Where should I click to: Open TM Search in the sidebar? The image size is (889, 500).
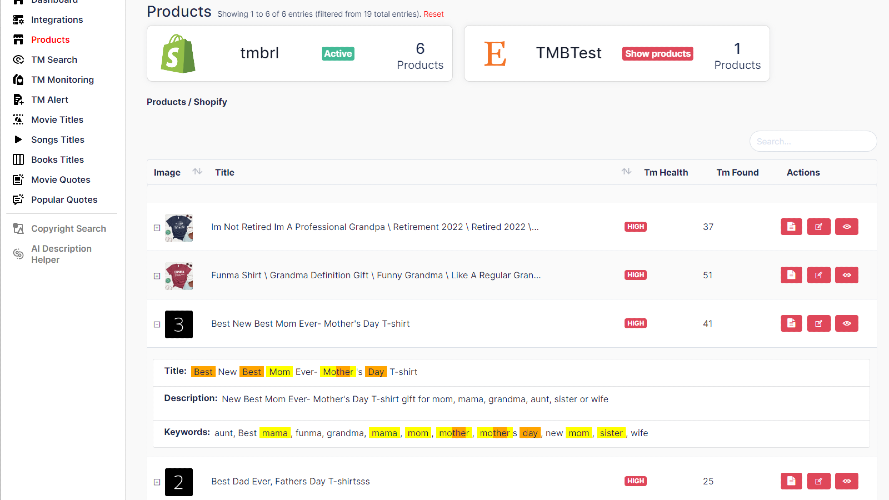pos(54,60)
